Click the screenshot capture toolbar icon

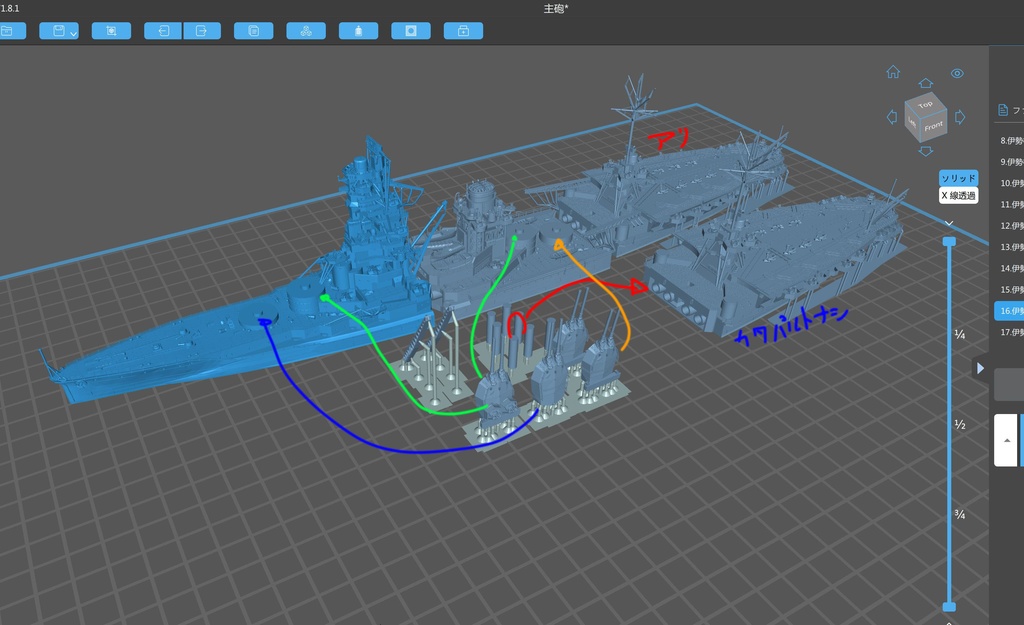click(111, 31)
